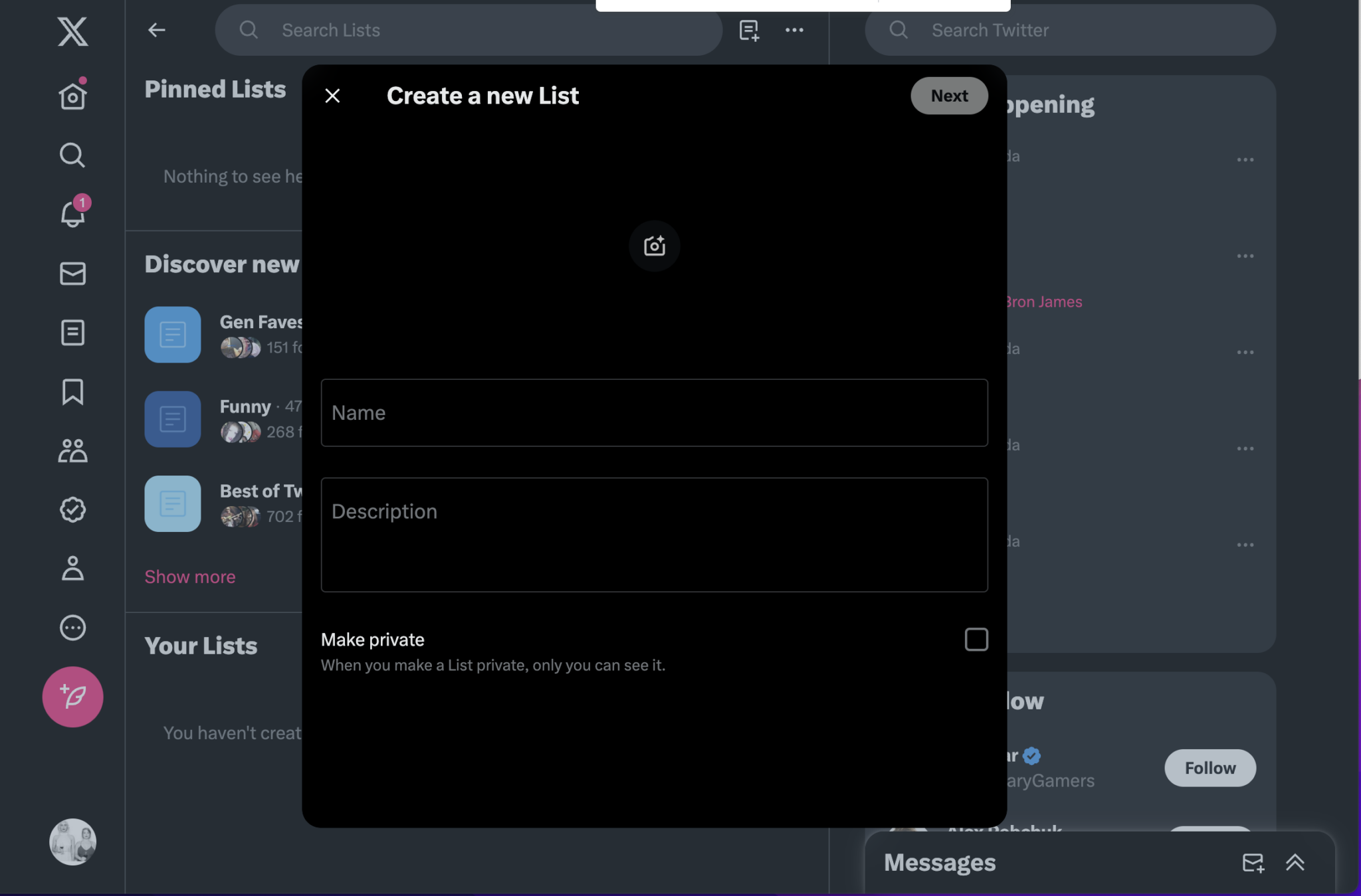Click inside the Name field
The height and width of the screenshot is (896, 1361).
click(x=653, y=412)
